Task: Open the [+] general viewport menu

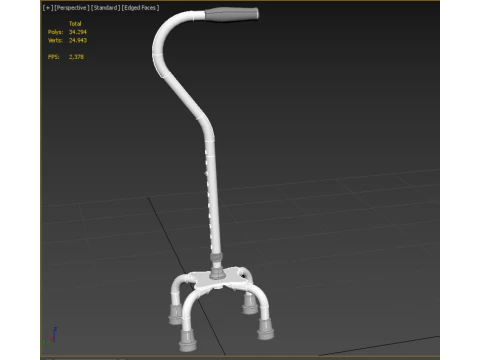Action: [48, 8]
